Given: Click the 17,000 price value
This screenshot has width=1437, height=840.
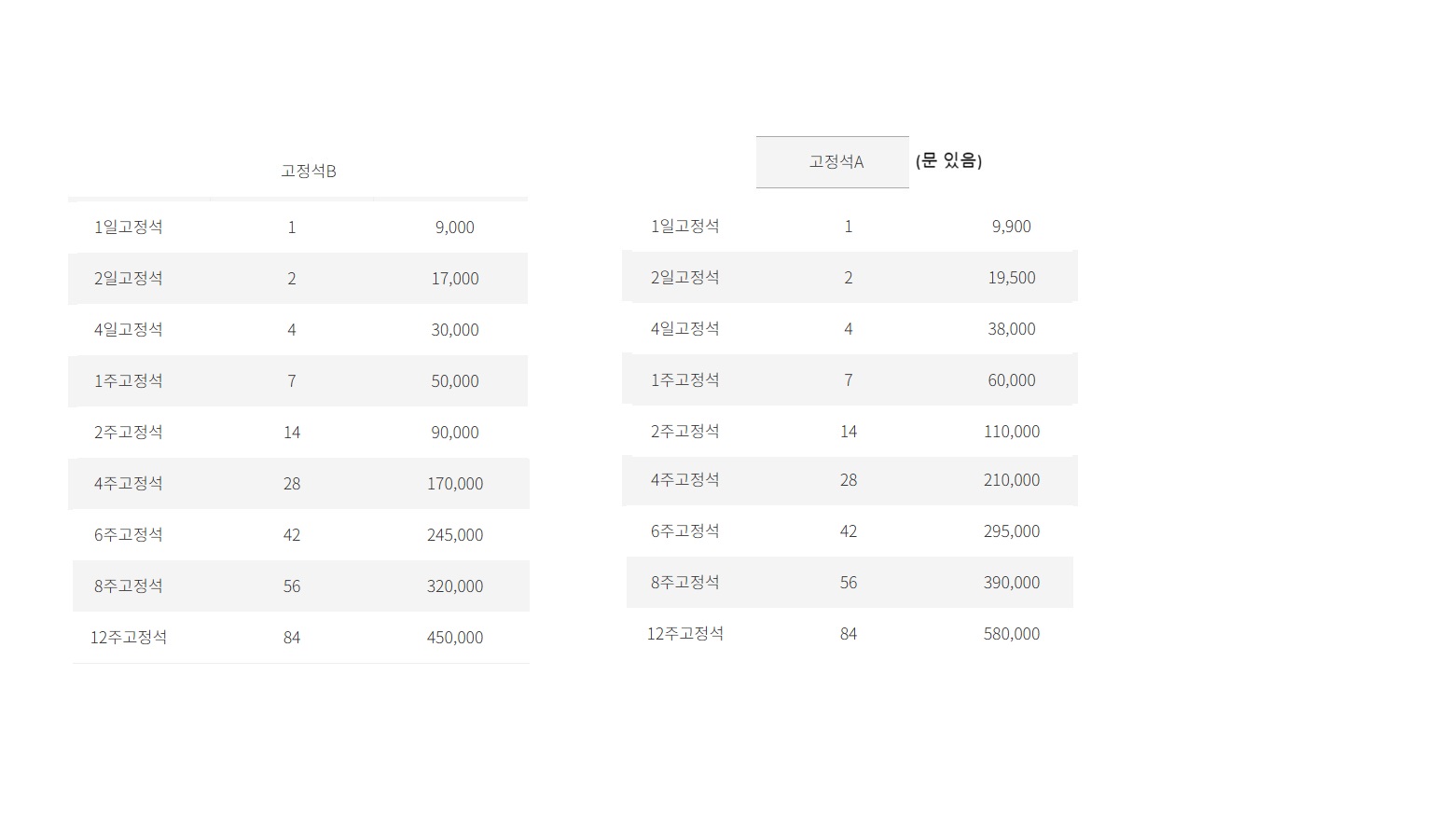Looking at the screenshot, I should click(x=455, y=279).
